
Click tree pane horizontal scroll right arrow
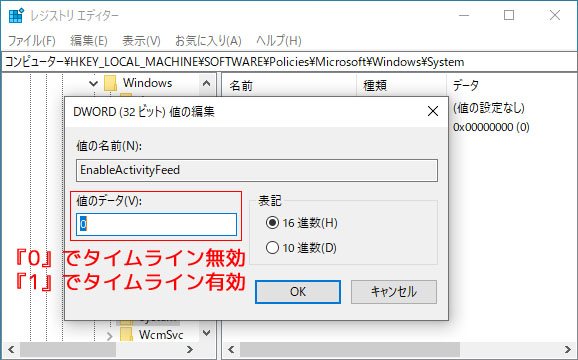click(x=189, y=349)
